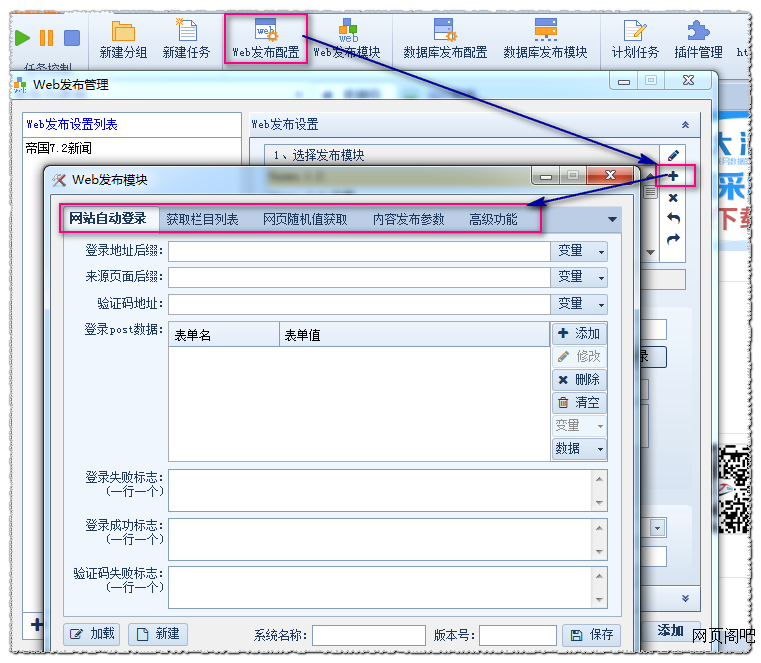
Task: Click the plus add module icon
Action: (673, 176)
